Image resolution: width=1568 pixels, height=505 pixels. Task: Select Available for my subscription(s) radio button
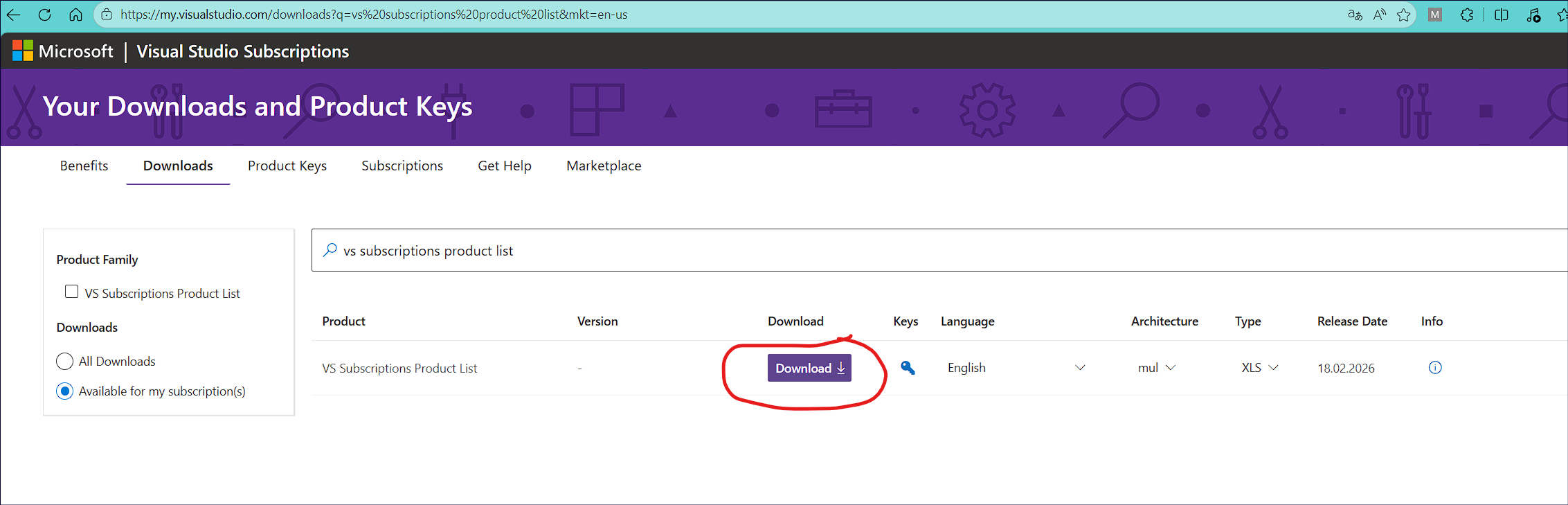64,391
